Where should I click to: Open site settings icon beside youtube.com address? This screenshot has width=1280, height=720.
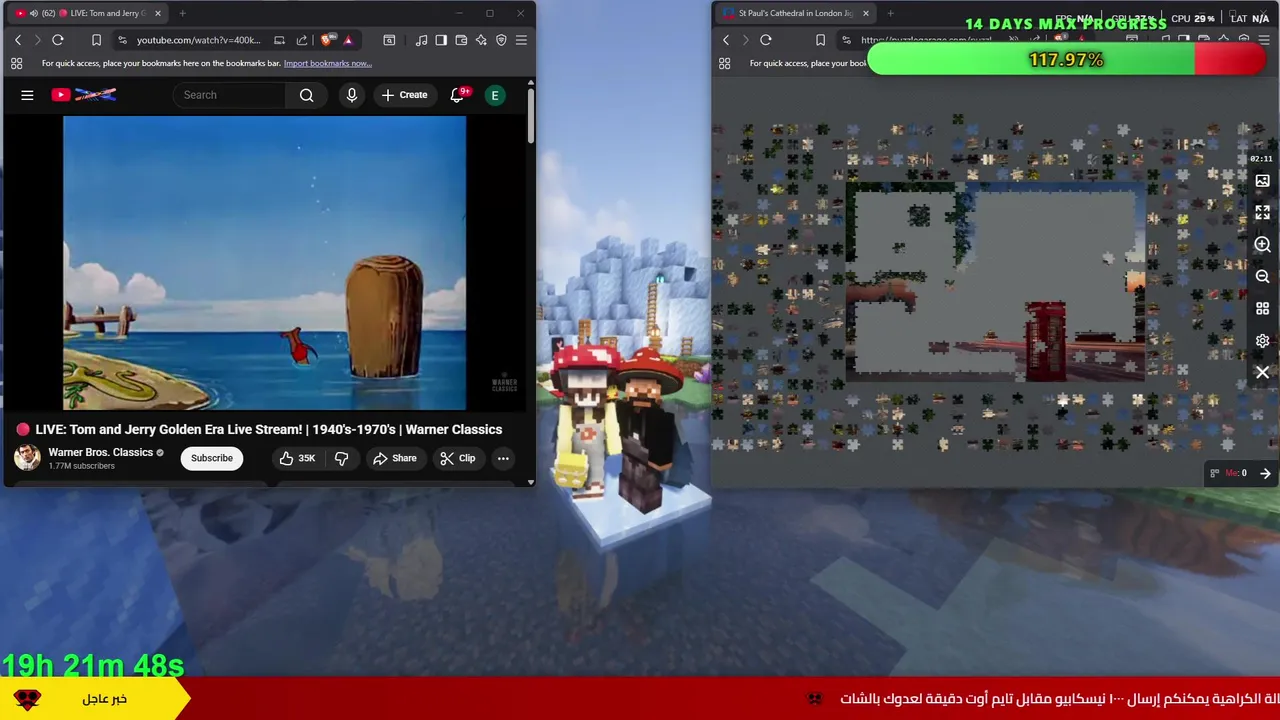122,40
